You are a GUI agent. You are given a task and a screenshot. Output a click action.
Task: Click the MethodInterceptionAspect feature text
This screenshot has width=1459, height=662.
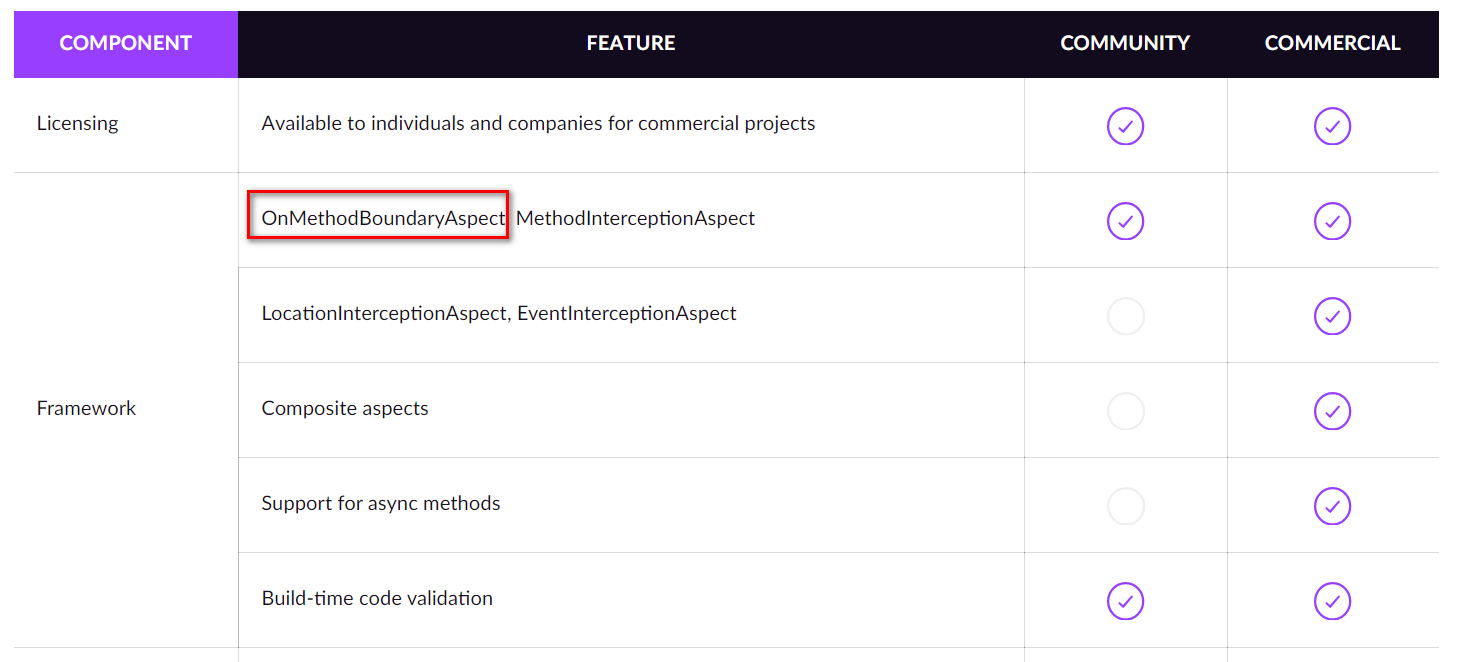coord(636,218)
